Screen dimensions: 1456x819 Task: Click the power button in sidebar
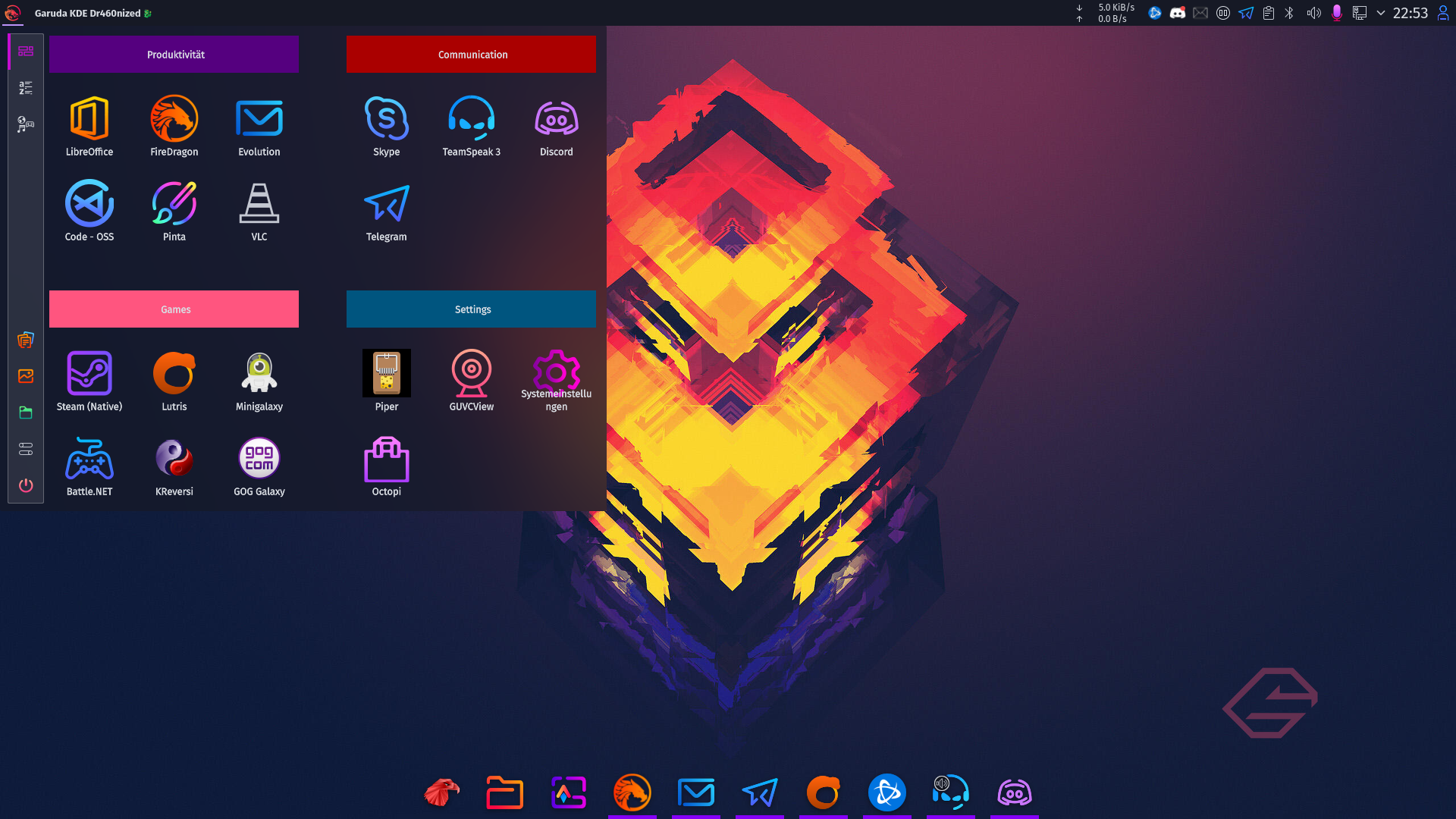(26, 485)
